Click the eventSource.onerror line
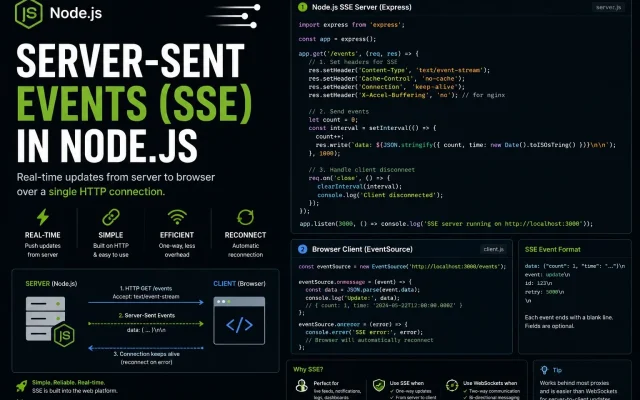Image resolution: width=640 pixels, height=400 pixels. (x=353, y=324)
